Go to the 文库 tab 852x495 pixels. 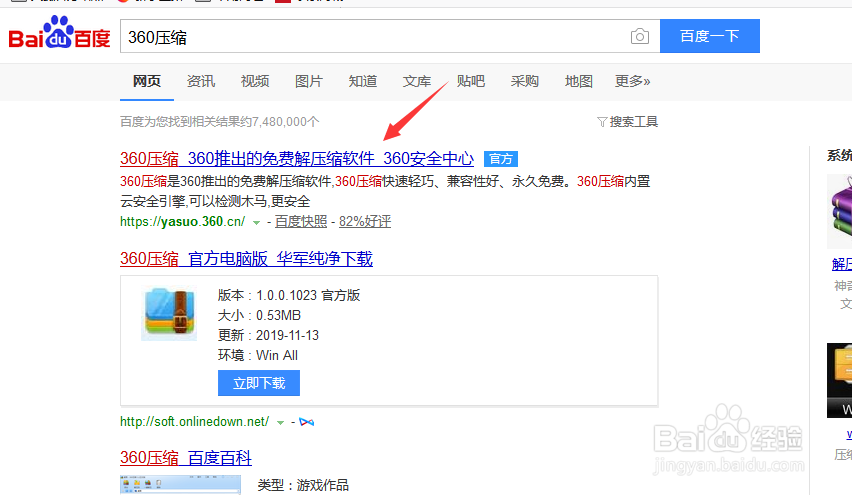(417, 82)
